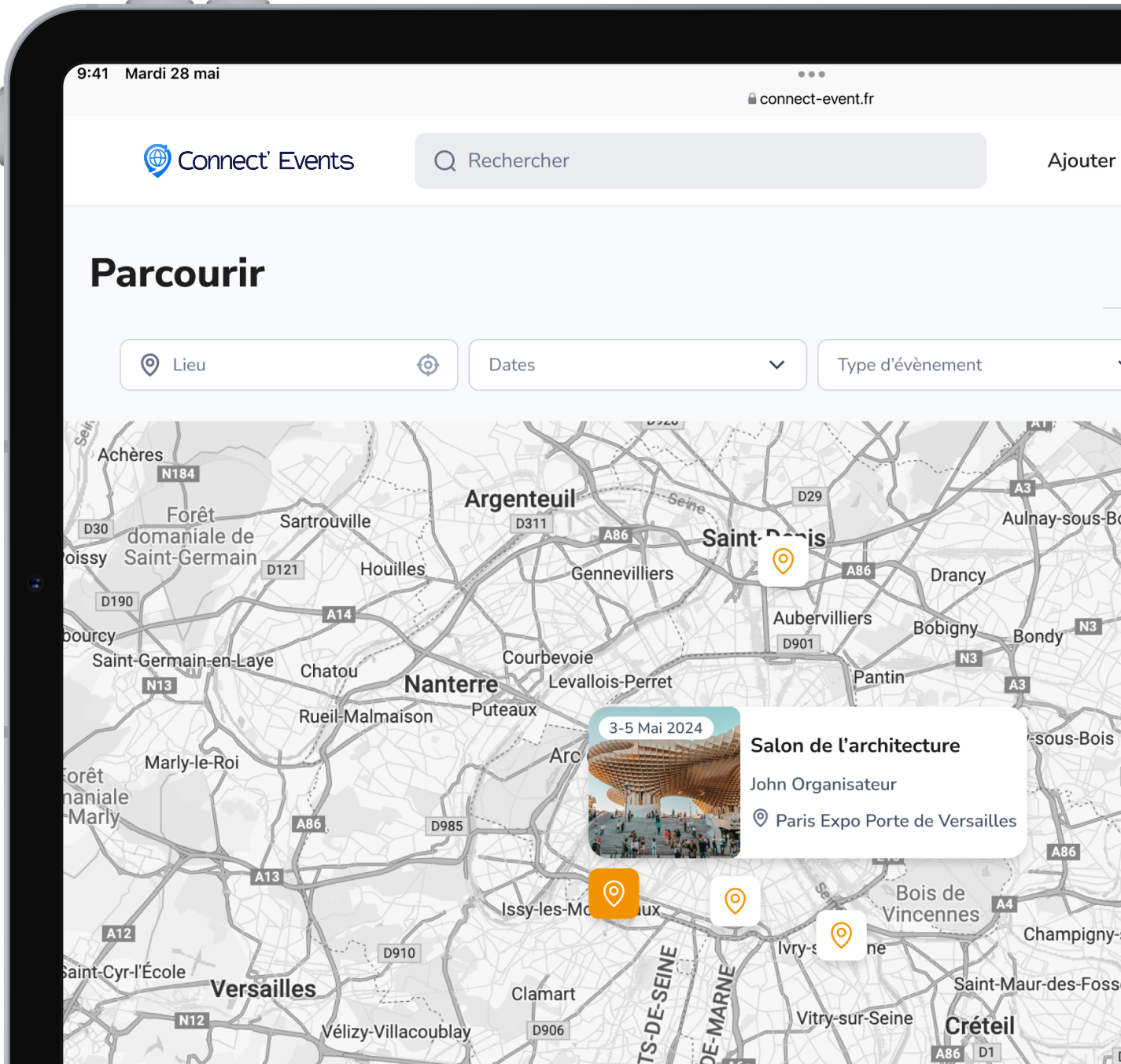Click the highlighted orange map marker

tap(614, 893)
